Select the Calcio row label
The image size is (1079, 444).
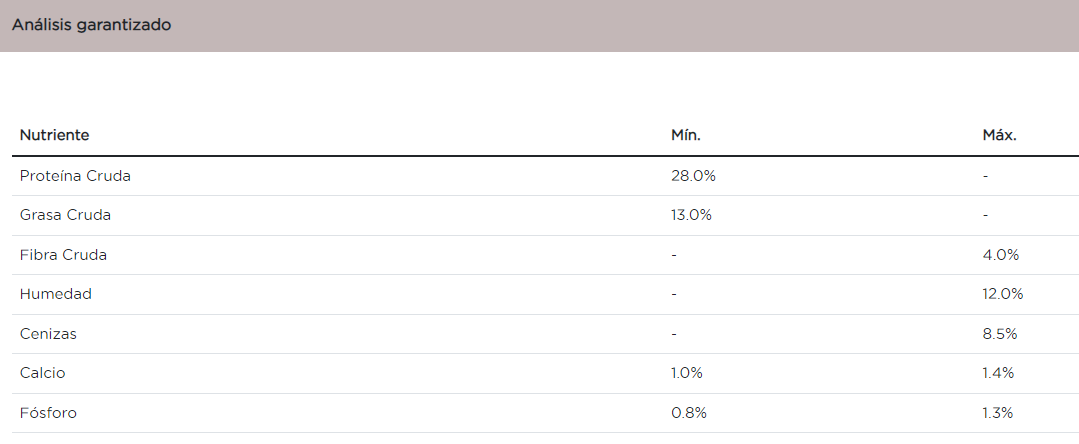point(42,373)
